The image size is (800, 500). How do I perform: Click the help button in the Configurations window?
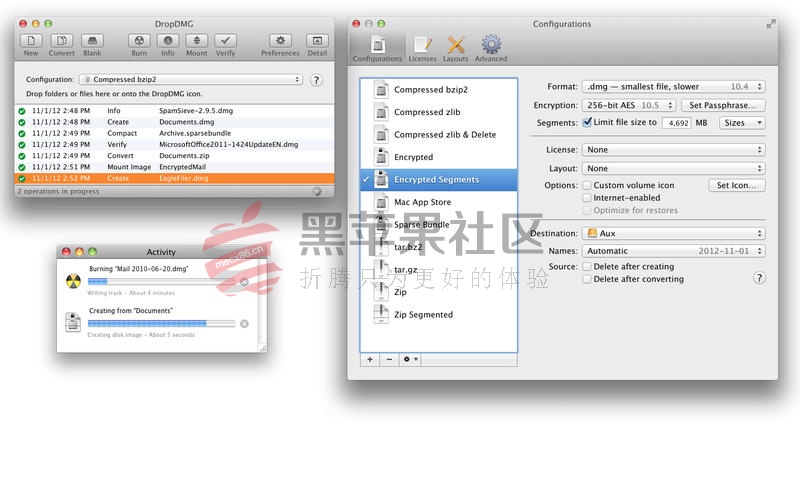pos(759,278)
